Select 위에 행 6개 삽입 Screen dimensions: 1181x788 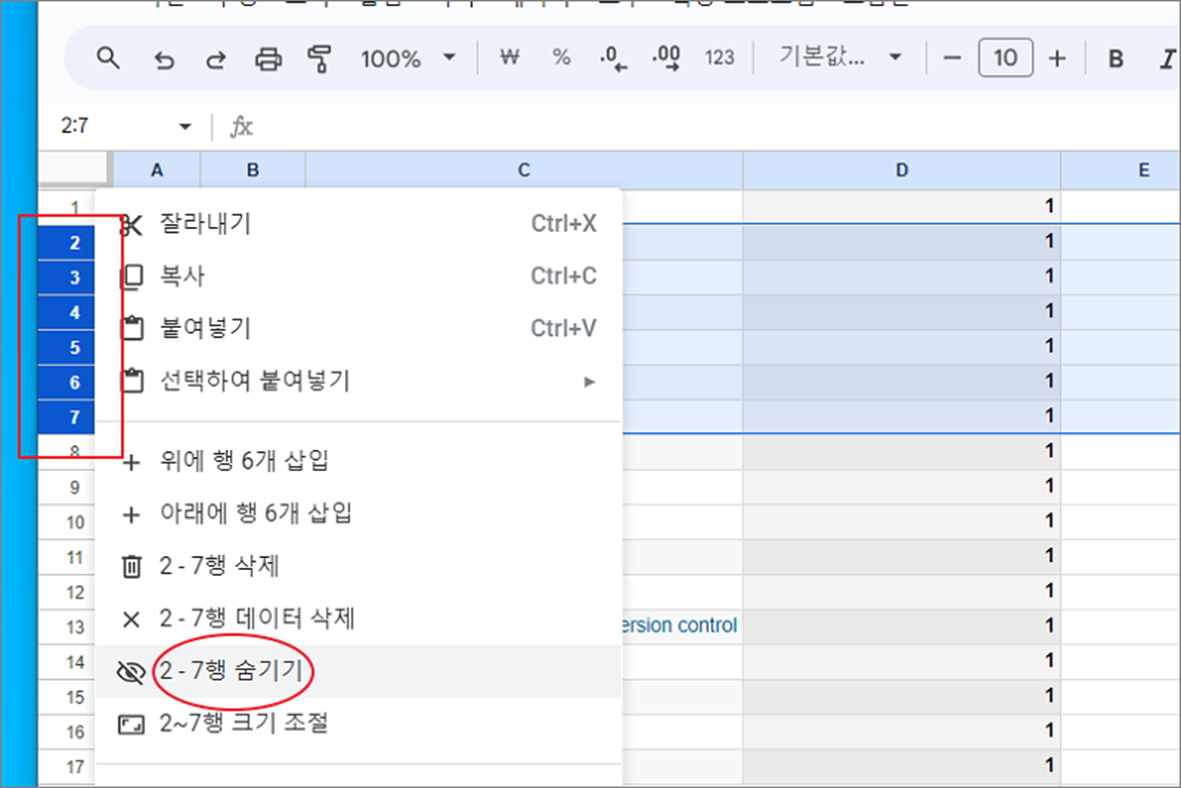(359, 461)
